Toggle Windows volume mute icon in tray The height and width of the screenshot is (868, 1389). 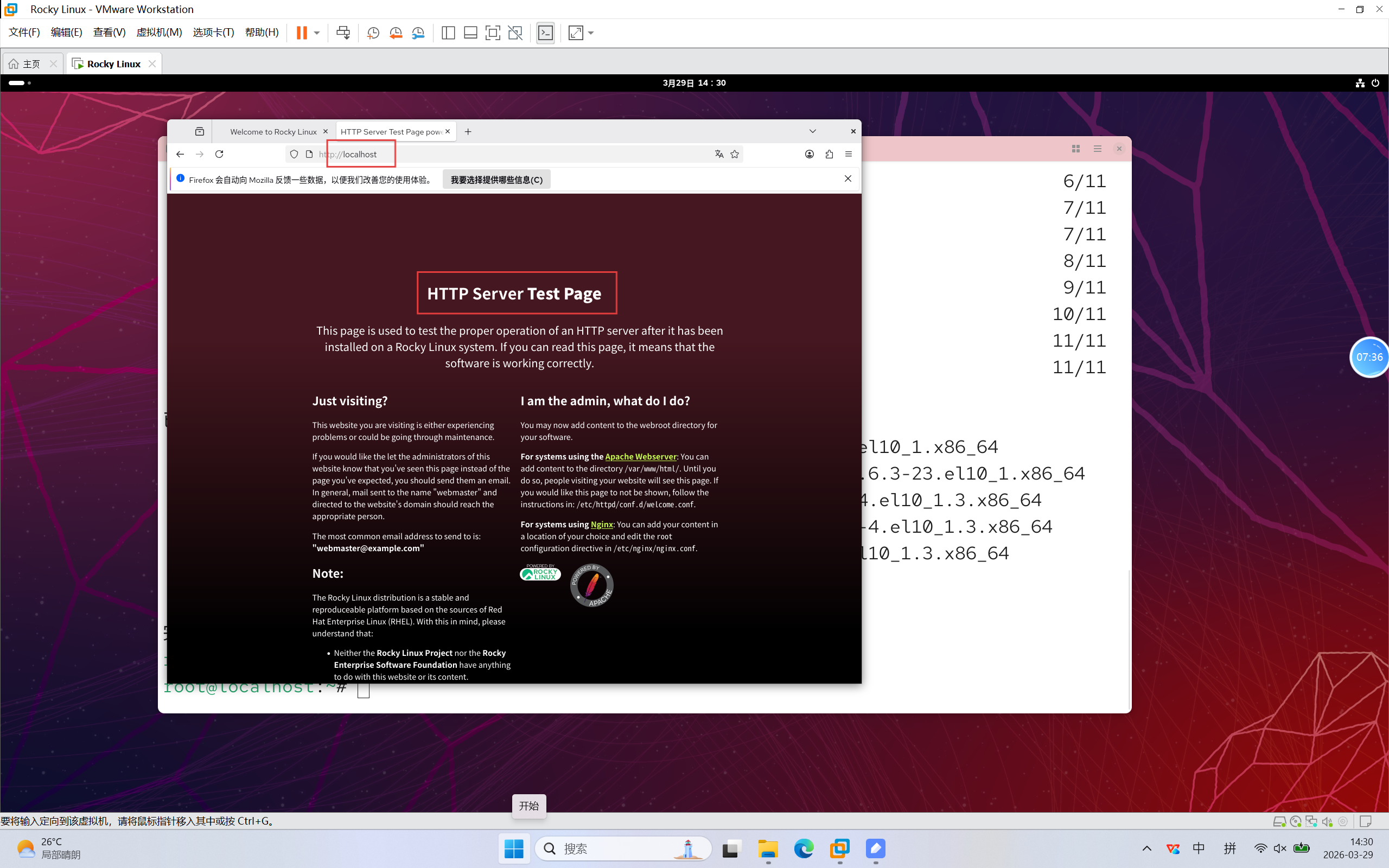point(1279,848)
